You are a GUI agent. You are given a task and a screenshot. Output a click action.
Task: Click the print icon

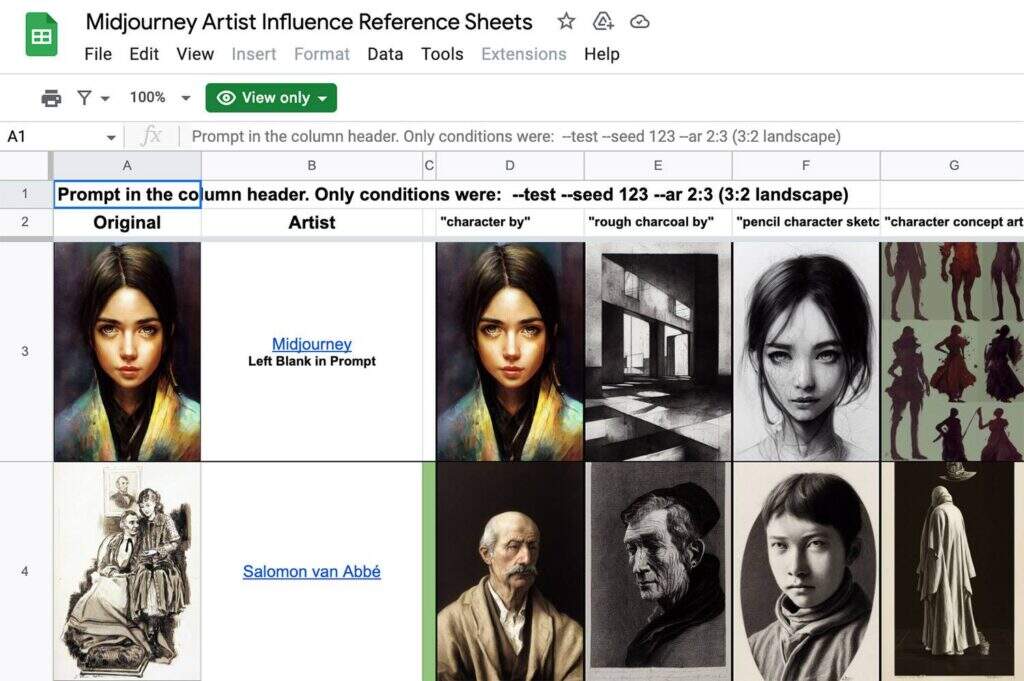[x=51, y=97]
